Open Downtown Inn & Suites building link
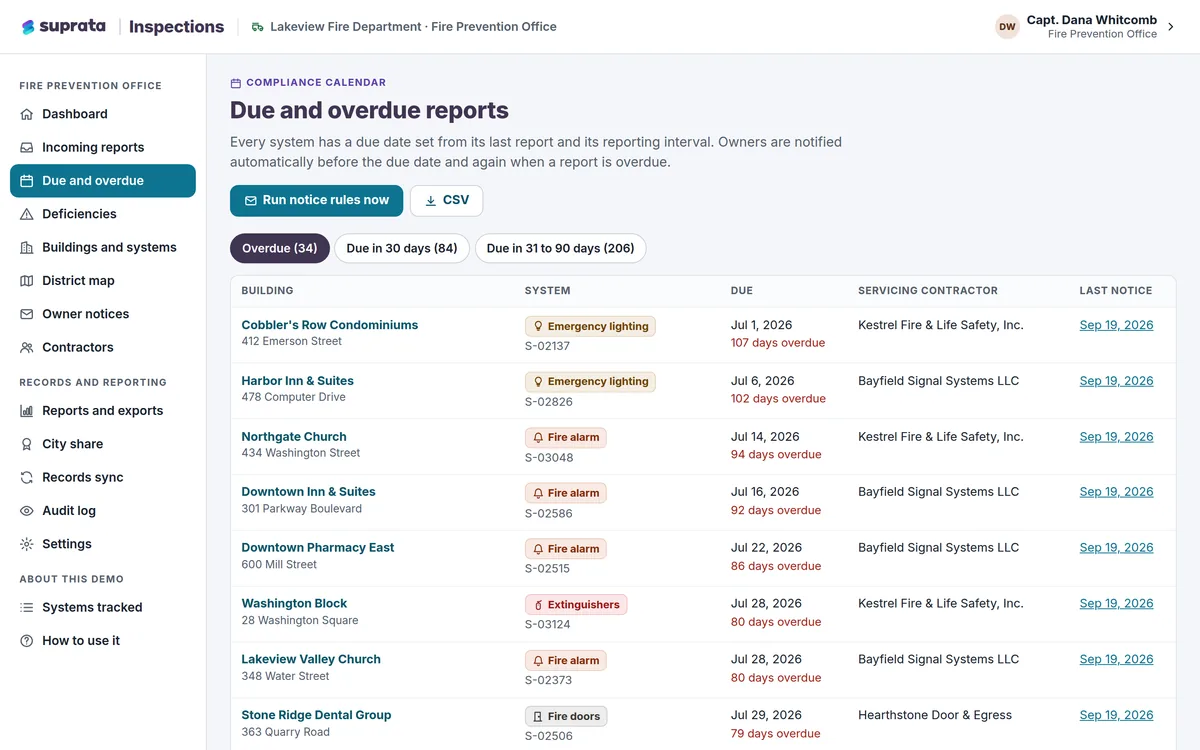This screenshot has height=750, width=1200. click(x=309, y=492)
